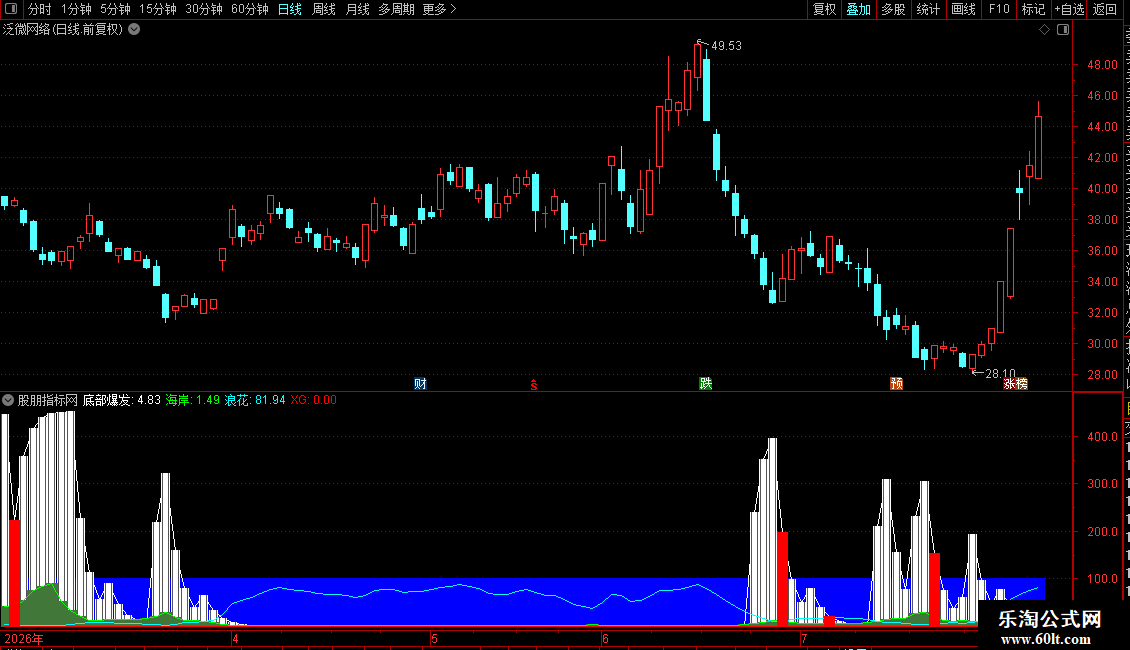The width and height of the screenshot is (1130, 650).
Task: Select the 周线 weekly chart tab
Action: [324, 9]
